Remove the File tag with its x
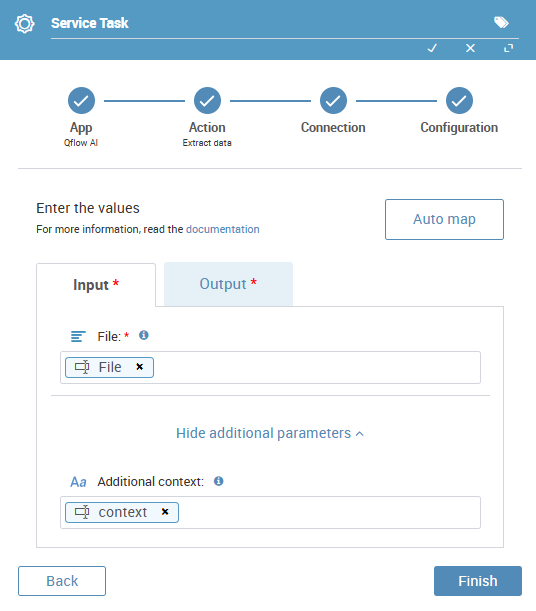This screenshot has width=536, height=611. pyautogui.click(x=139, y=367)
